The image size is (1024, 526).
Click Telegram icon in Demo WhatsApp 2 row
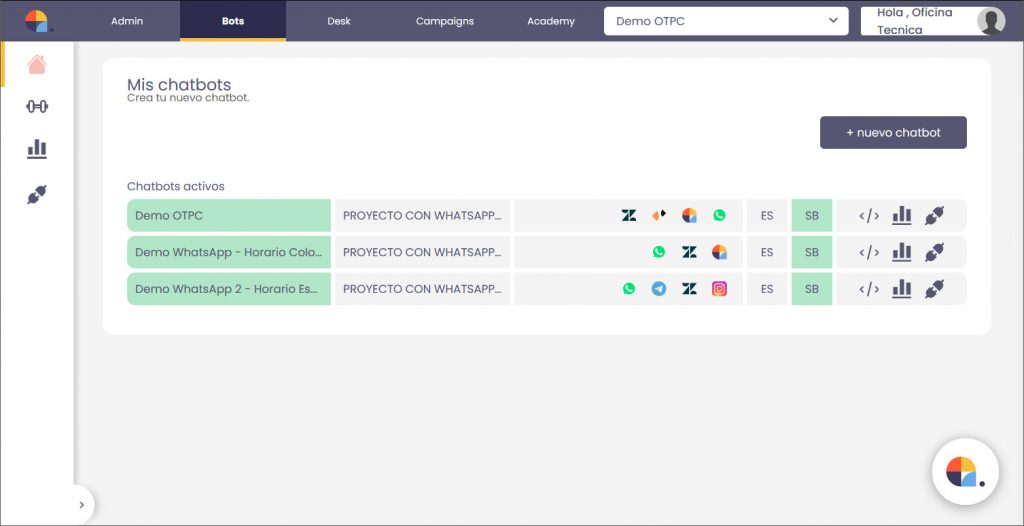pyautogui.click(x=659, y=289)
